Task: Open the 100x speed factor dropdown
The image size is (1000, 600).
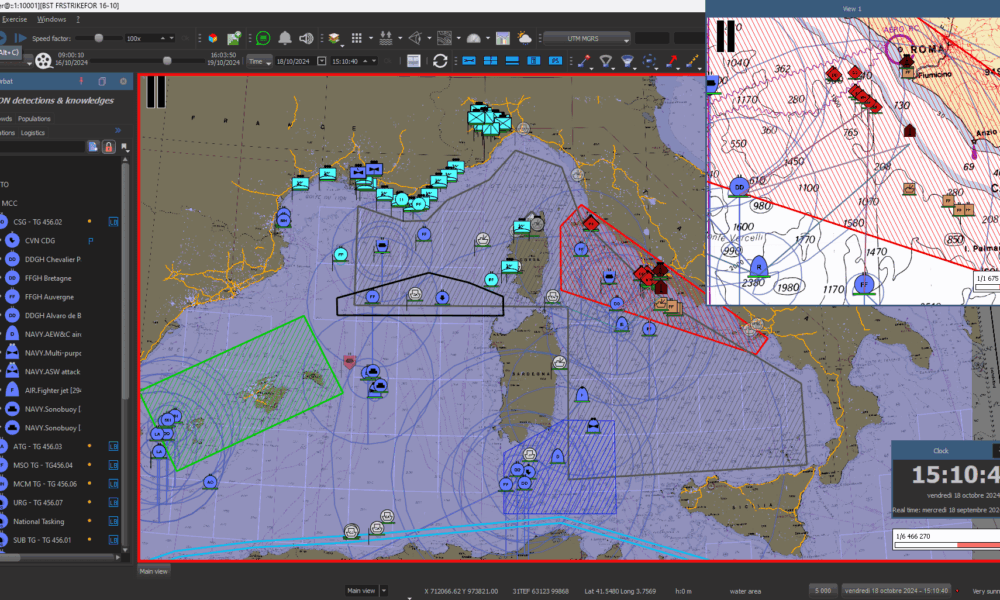Action: pyautogui.click(x=151, y=38)
